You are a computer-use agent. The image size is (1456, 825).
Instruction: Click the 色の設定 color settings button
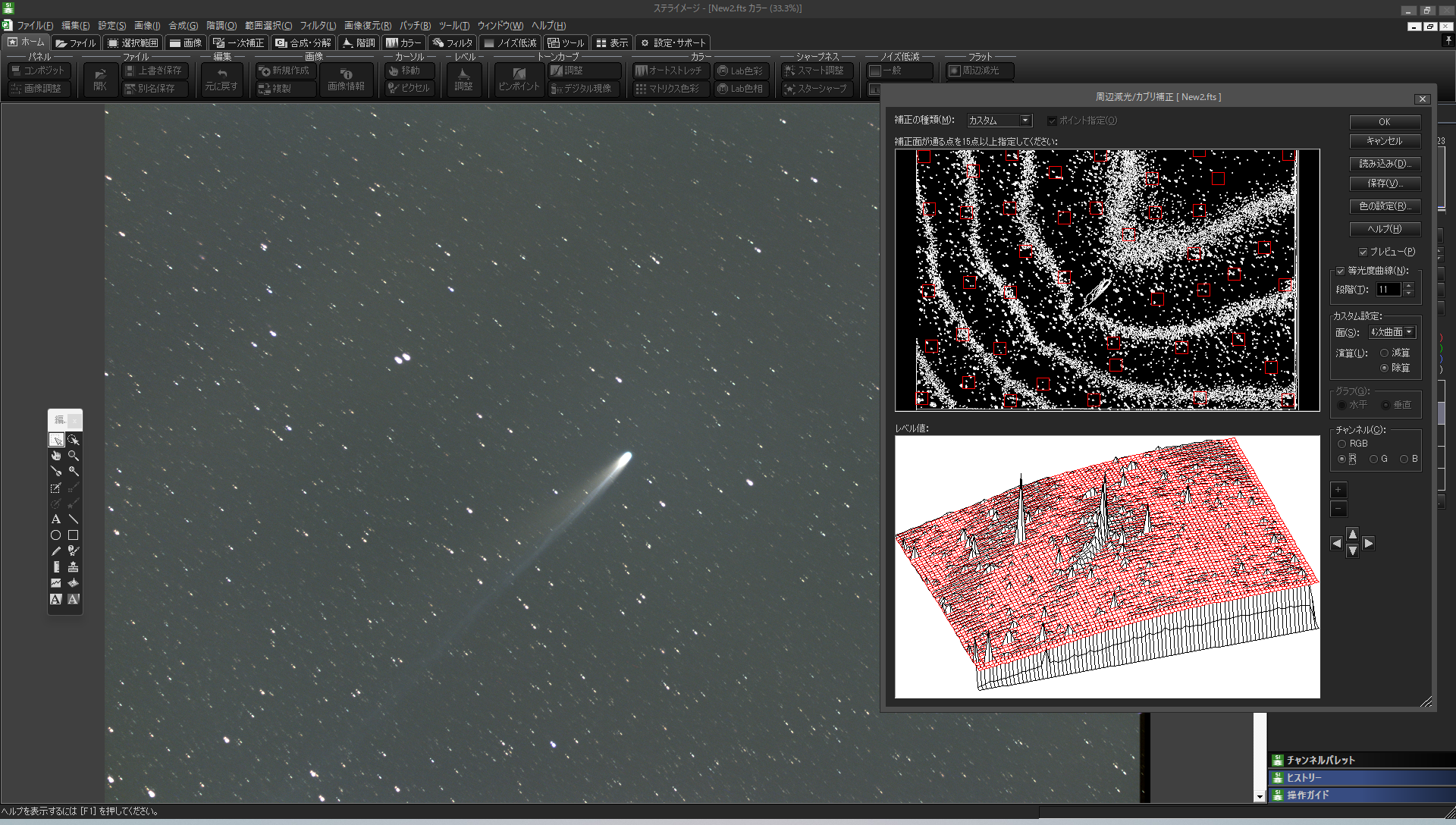point(1384,206)
